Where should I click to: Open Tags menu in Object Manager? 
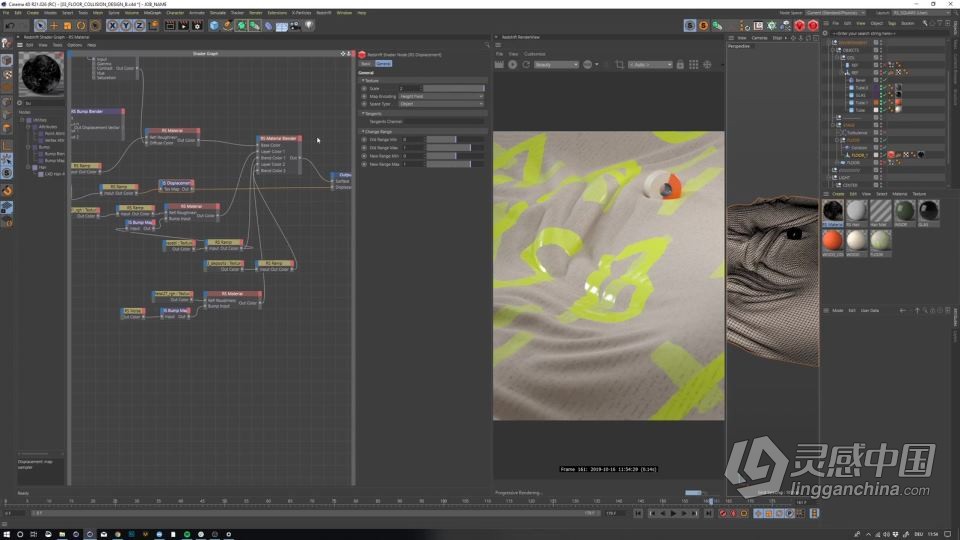pyautogui.click(x=892, y=23)
